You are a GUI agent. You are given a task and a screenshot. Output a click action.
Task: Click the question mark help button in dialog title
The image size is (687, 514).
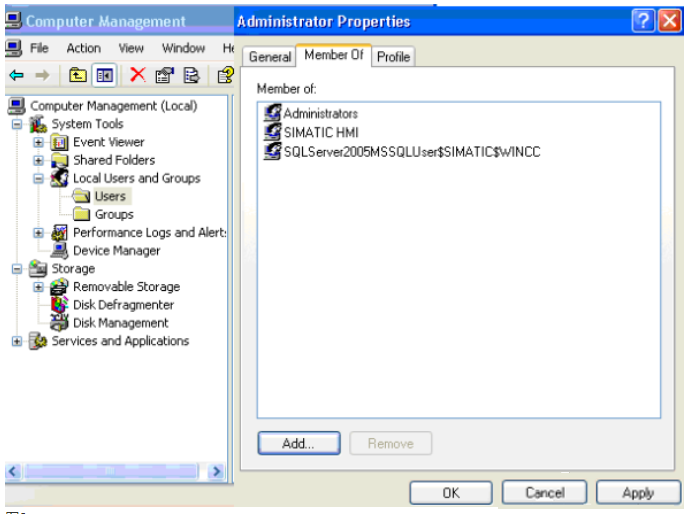pos(643,21)
